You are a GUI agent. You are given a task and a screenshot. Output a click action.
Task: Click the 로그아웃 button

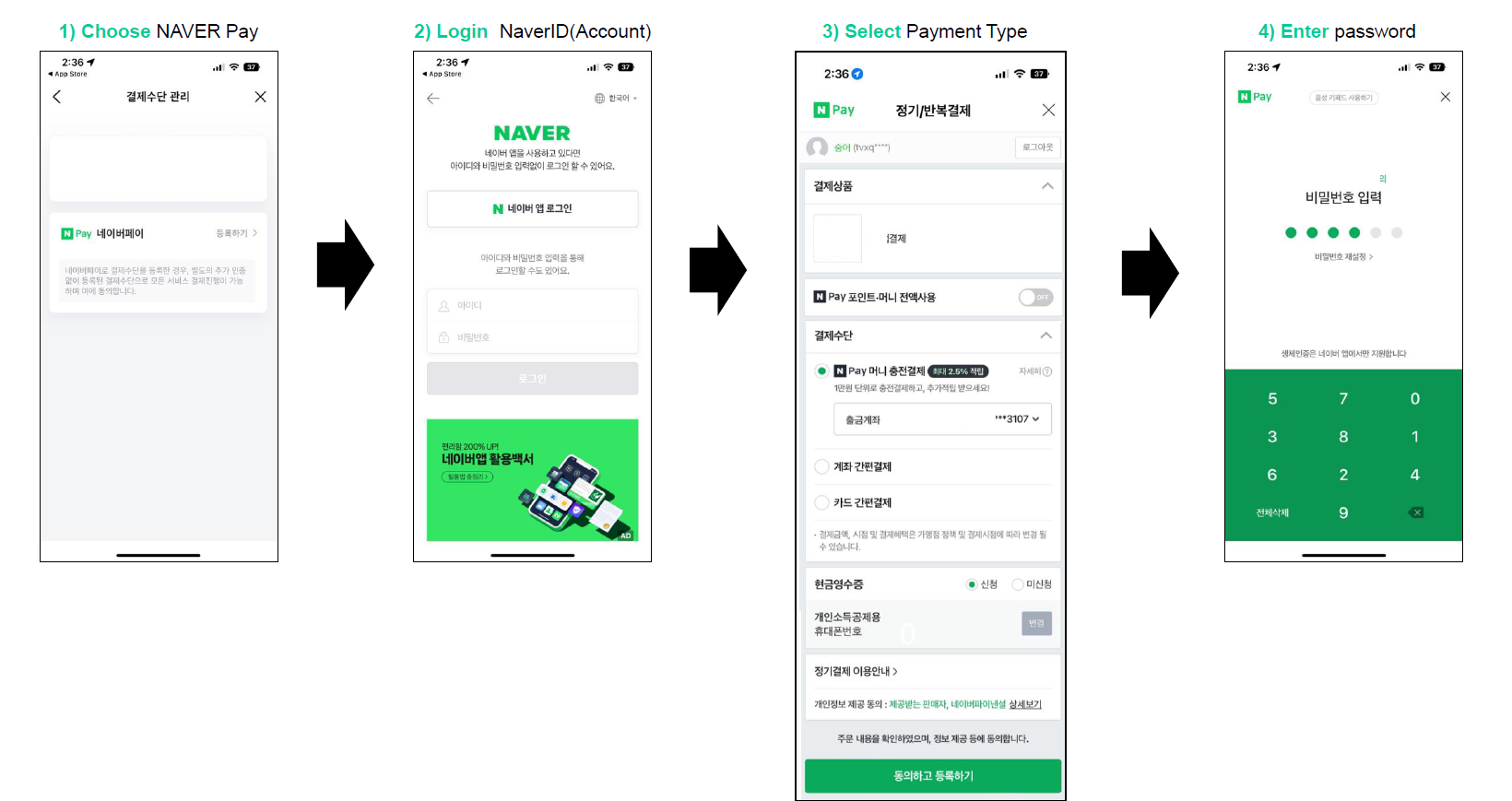(x=1037, y=147)
